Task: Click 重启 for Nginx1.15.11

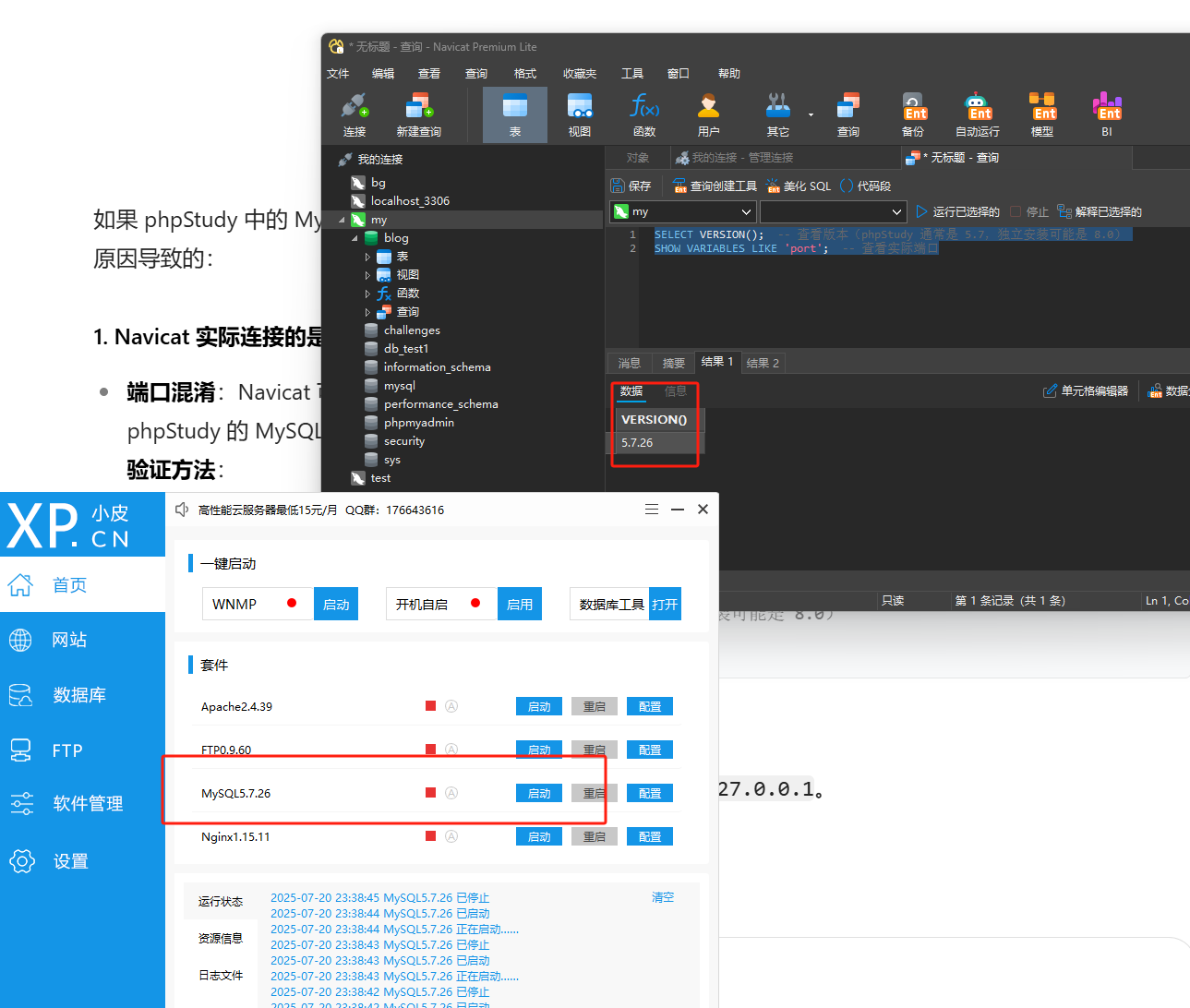Action: coord(595,836)
